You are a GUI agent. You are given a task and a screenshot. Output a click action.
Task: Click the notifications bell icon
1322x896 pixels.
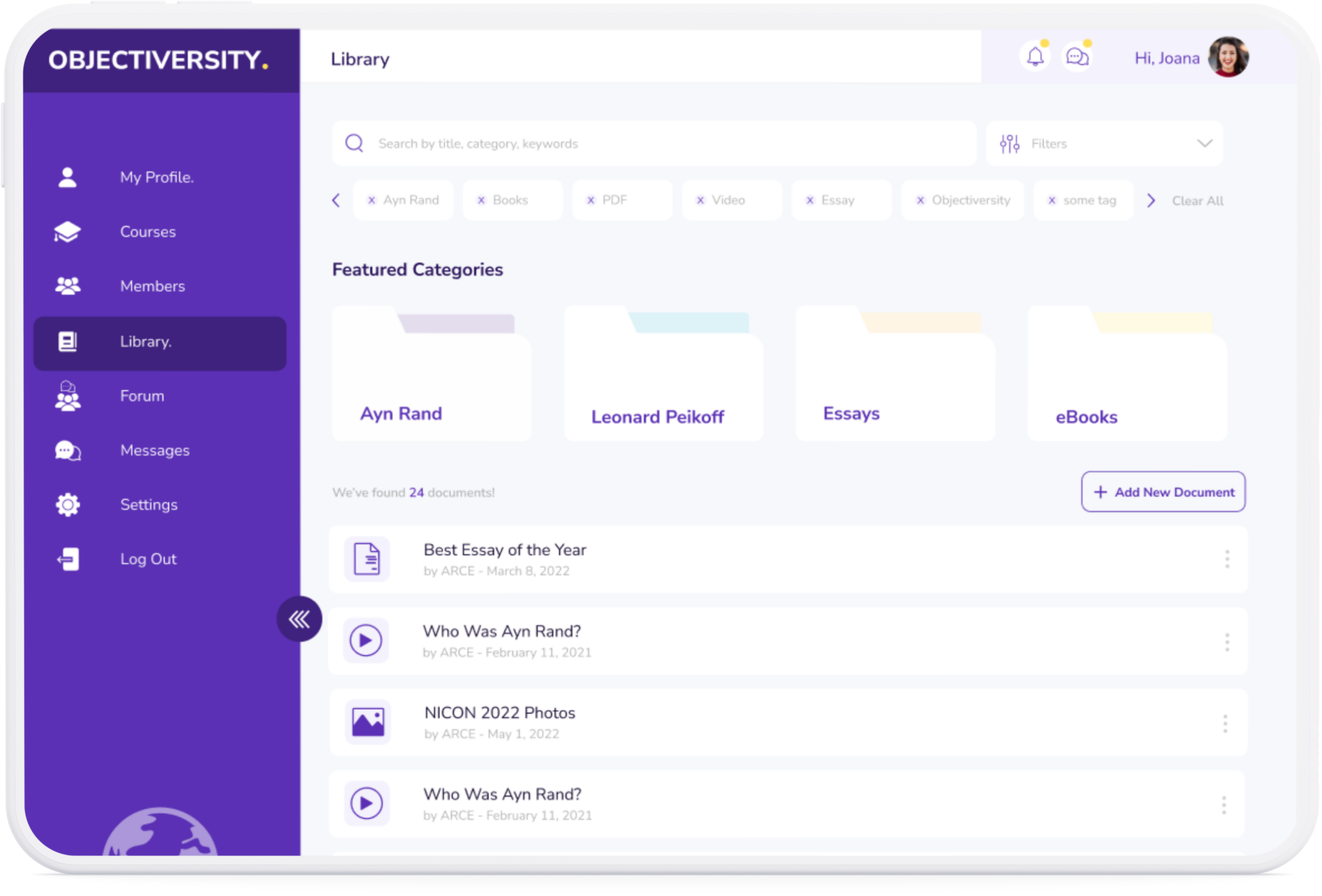pos(1035,57)
